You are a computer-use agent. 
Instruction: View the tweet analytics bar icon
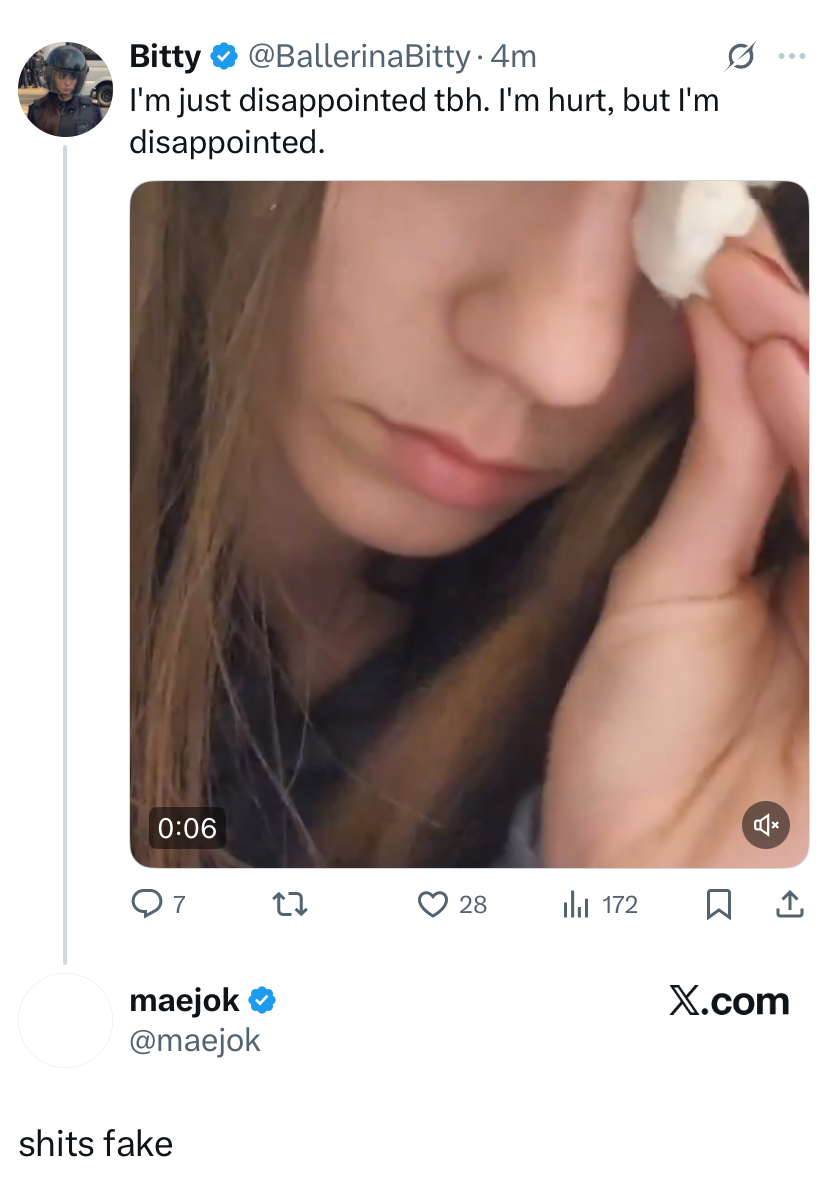pyautogui.click(x=575, y=905)
